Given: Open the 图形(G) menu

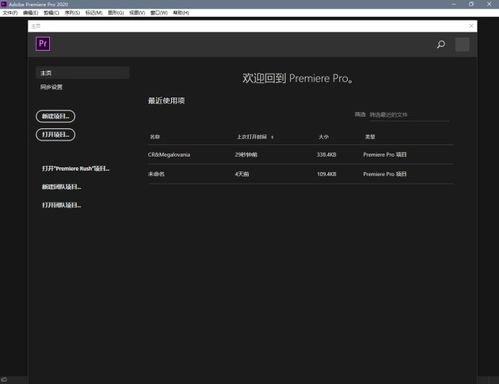Looking at the screenshot, I should tap(116, 13).
